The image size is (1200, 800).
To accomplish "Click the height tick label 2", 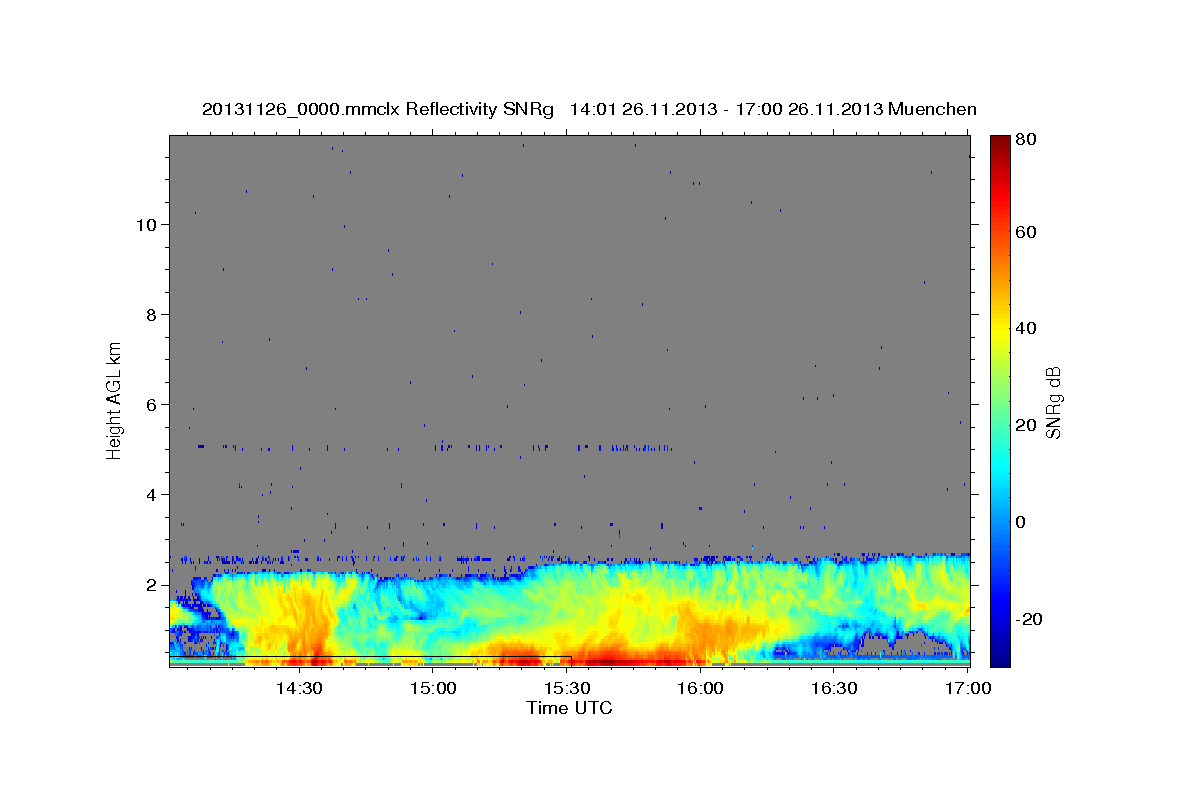I will point(153,584).
